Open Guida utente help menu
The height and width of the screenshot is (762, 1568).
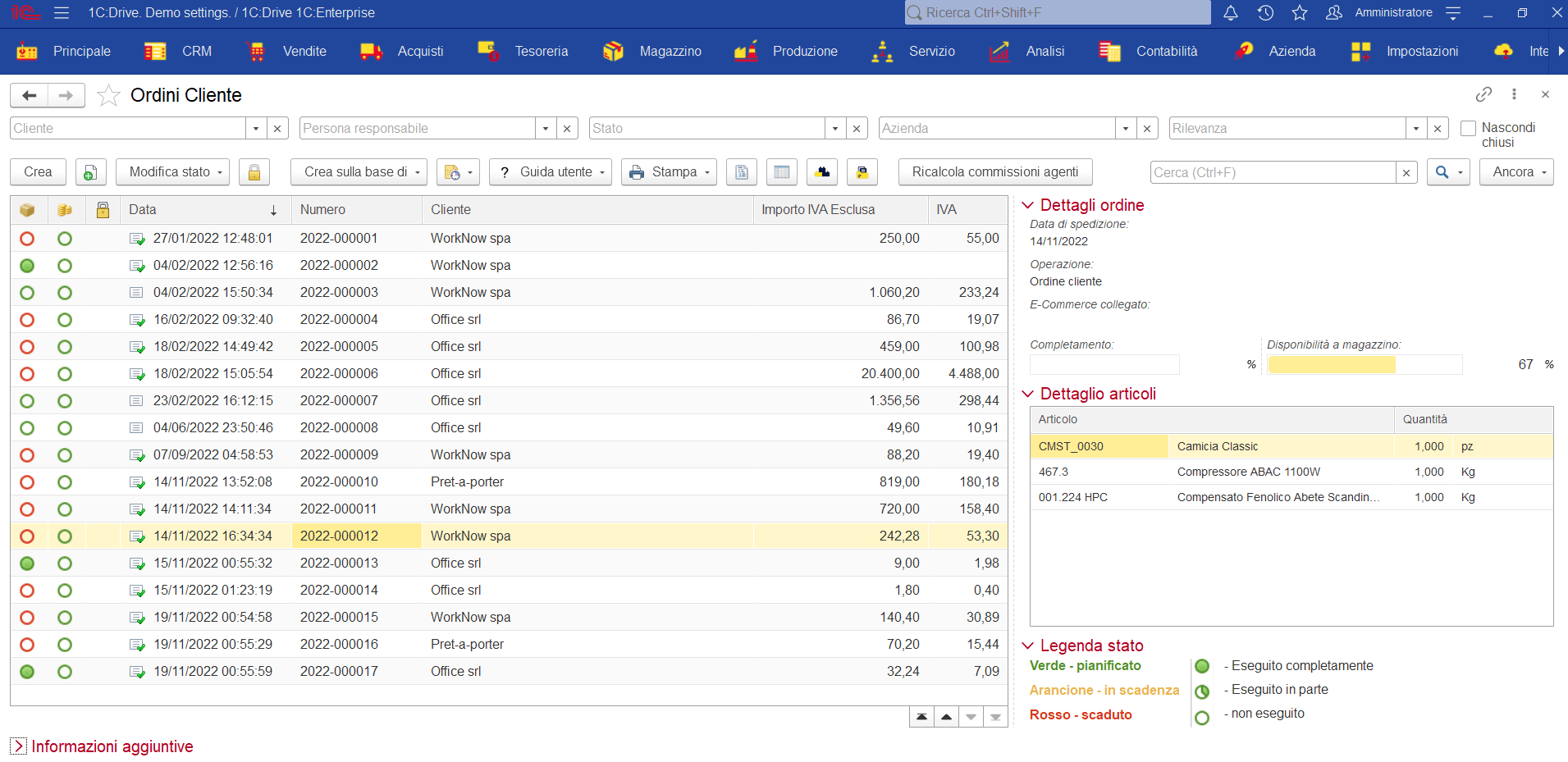click(551, 172)
